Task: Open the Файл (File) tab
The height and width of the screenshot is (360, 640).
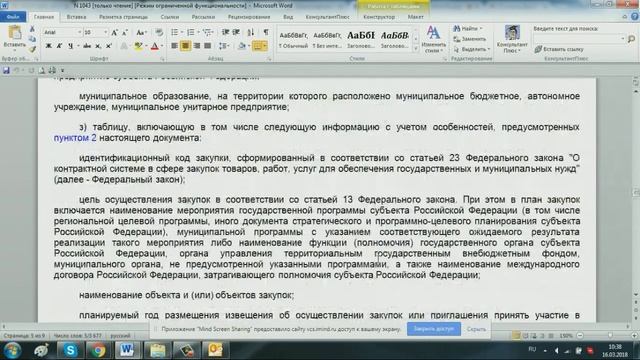Action: [x=13, y=17]
